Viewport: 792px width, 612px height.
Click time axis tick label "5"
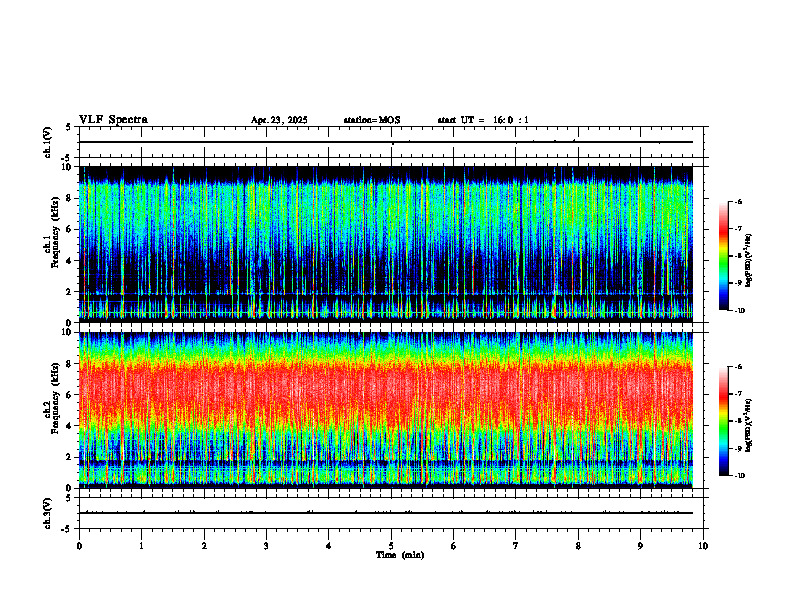(x=391, y=546)
